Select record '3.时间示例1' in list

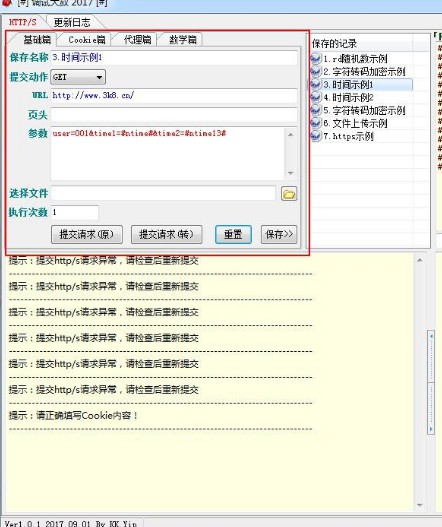pyautogui.click(x=348, y=85)
